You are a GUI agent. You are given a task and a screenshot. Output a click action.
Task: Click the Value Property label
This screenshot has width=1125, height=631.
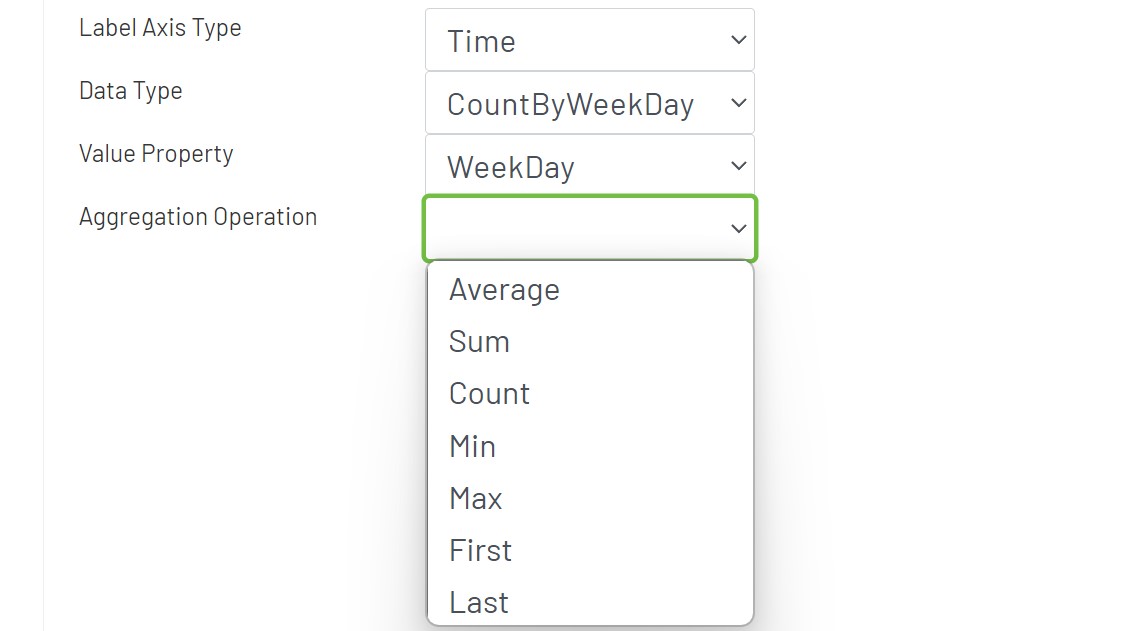156,153
